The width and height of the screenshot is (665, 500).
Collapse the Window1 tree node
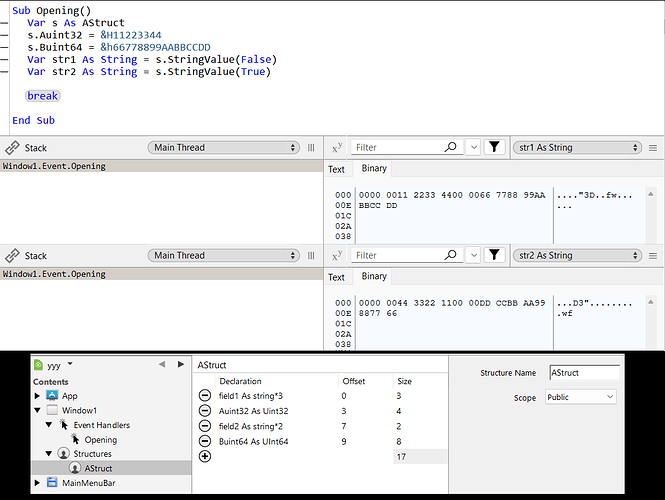click(37, 410)
